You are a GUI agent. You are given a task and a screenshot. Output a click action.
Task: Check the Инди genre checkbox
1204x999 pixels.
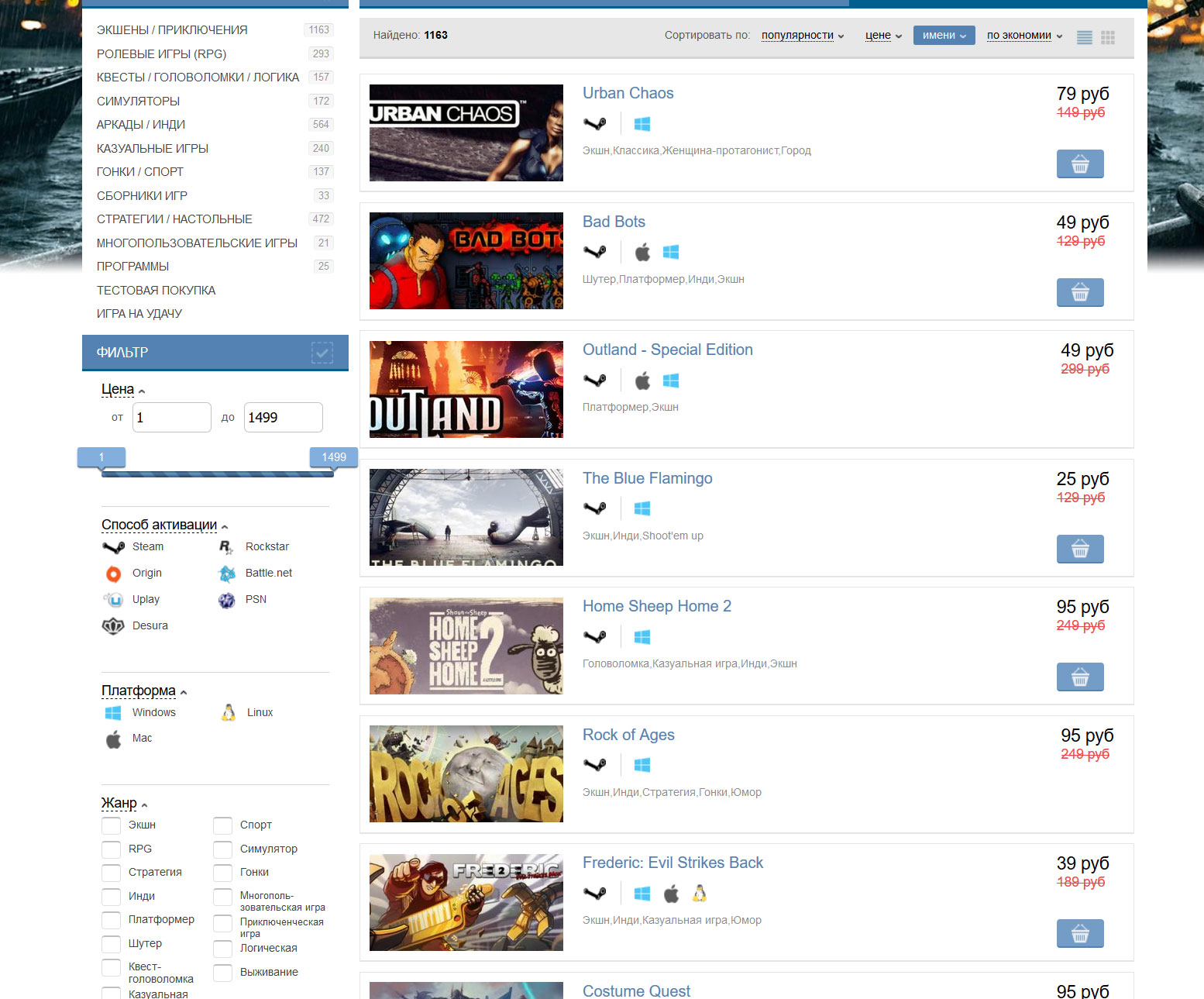[112, 897]
